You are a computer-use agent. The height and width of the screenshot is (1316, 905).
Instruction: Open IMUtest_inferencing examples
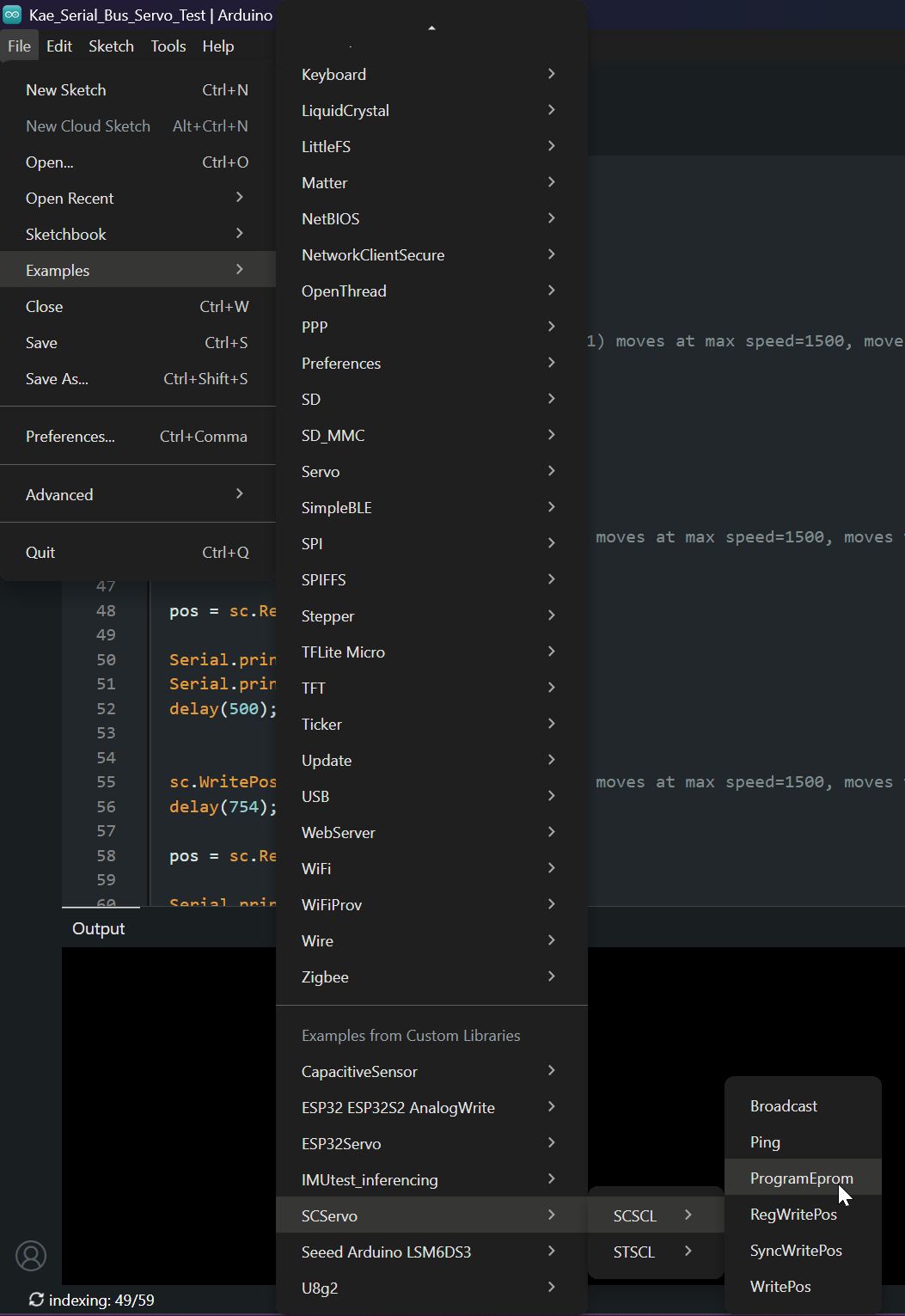click(431, 1180)
